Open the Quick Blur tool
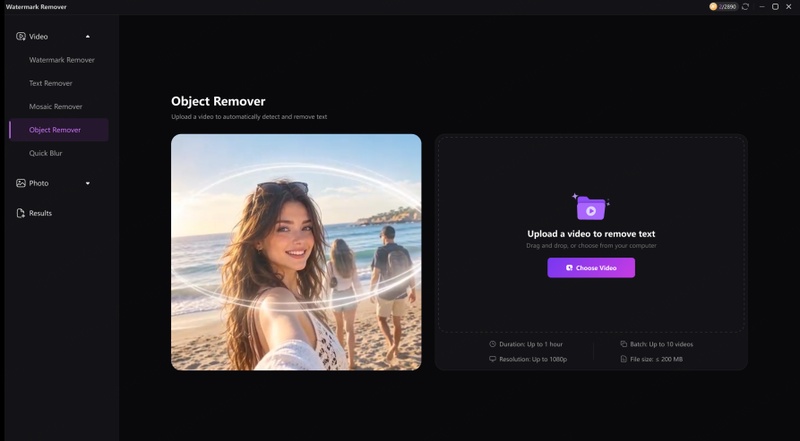The width and height of the screenshot is (800, 441). (45, 153)
